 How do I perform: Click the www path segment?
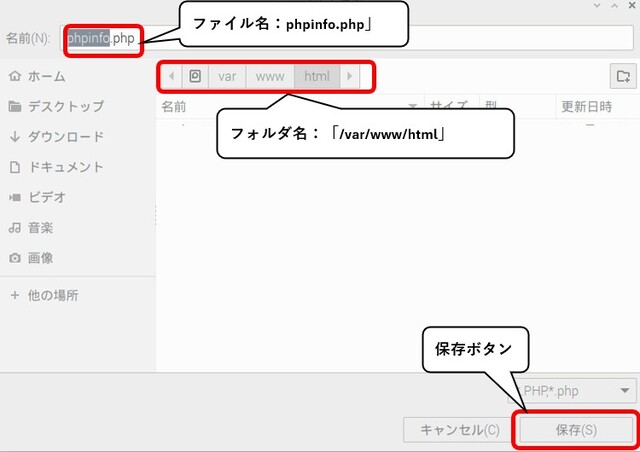click(270, 76)
